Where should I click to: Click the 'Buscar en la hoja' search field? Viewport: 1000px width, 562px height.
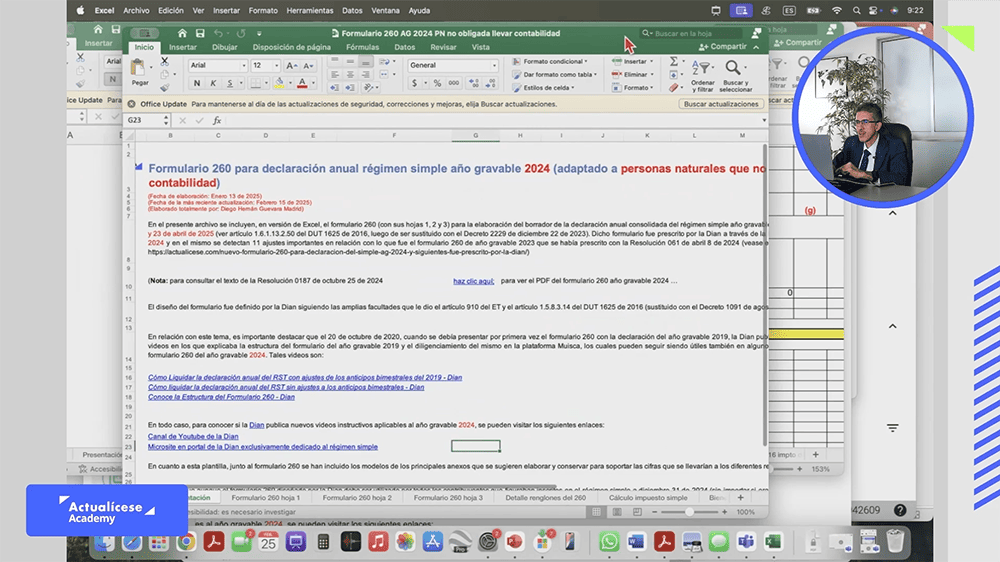tap(692, 33)
